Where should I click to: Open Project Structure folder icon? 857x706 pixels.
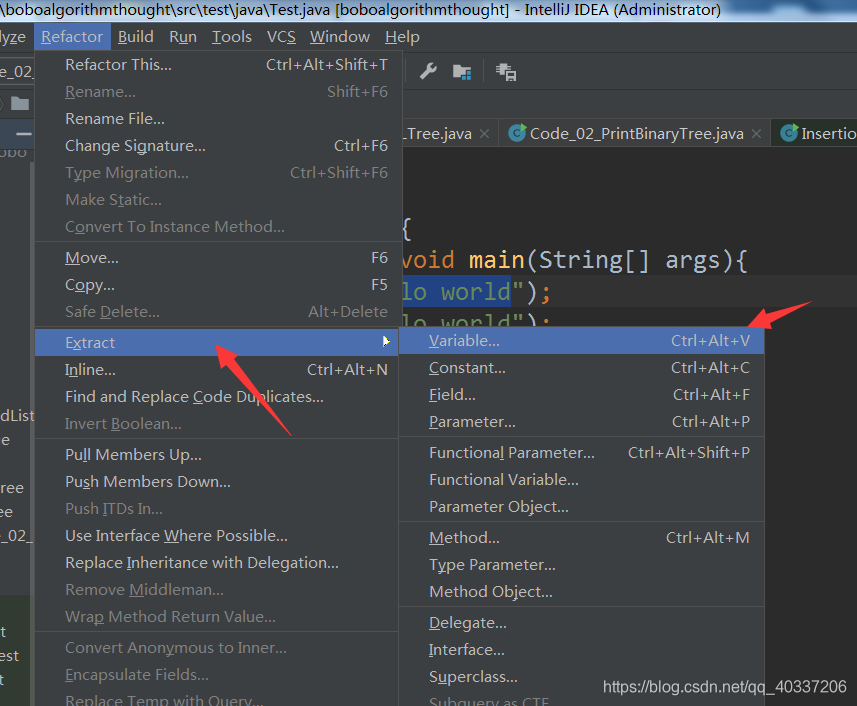pos(462,72)
